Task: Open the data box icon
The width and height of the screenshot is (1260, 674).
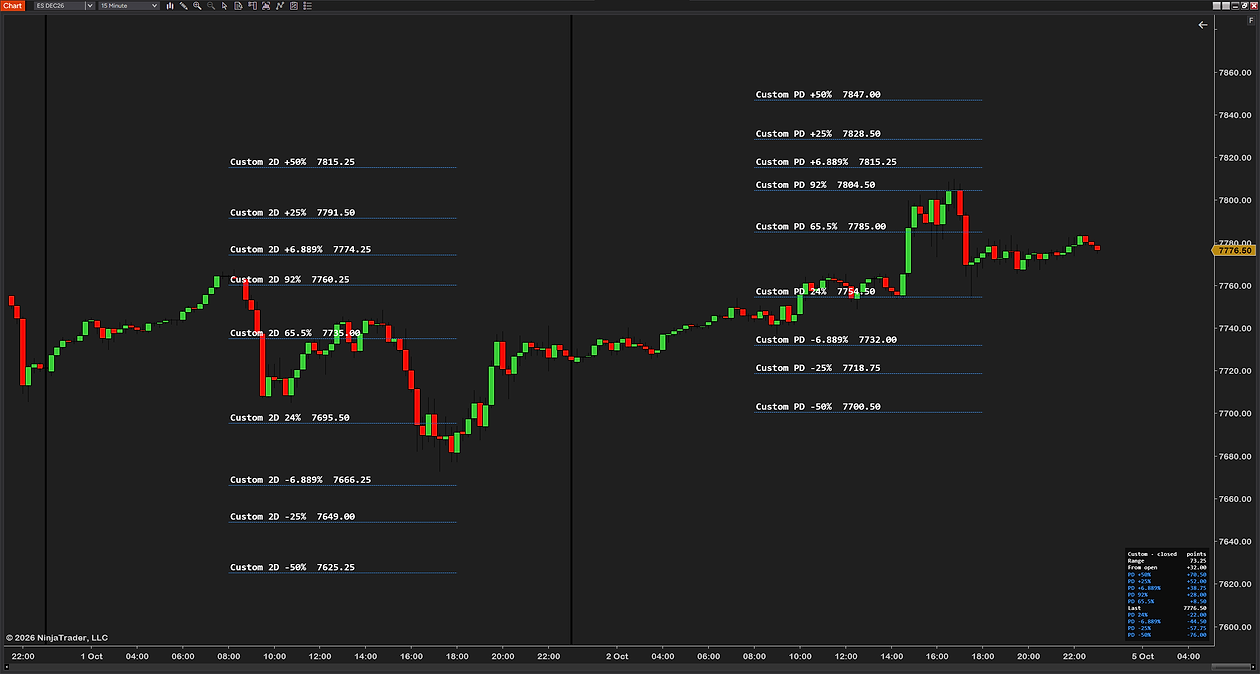Action: pos(238,5)
